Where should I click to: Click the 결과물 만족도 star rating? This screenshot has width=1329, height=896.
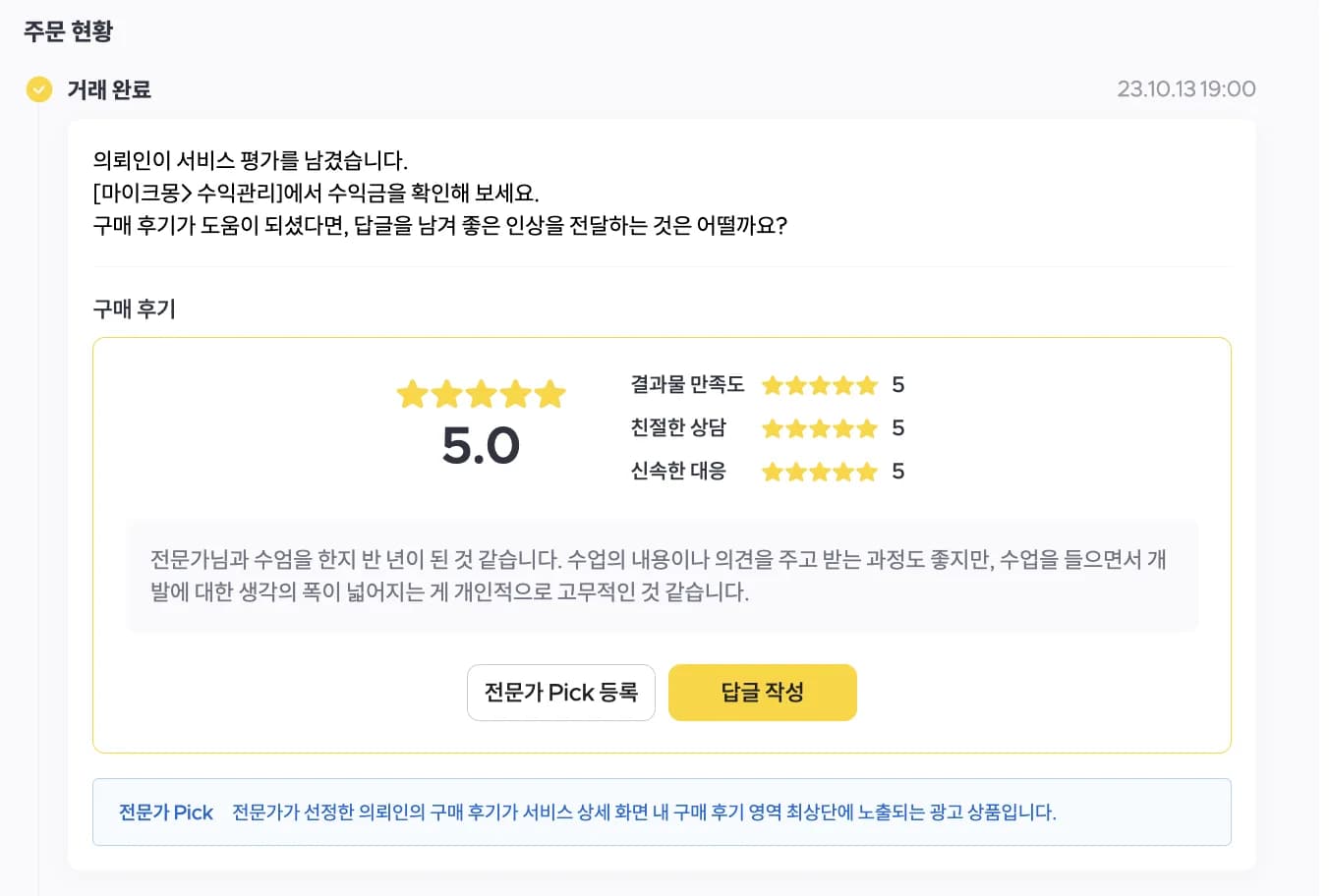coord(820,385)
